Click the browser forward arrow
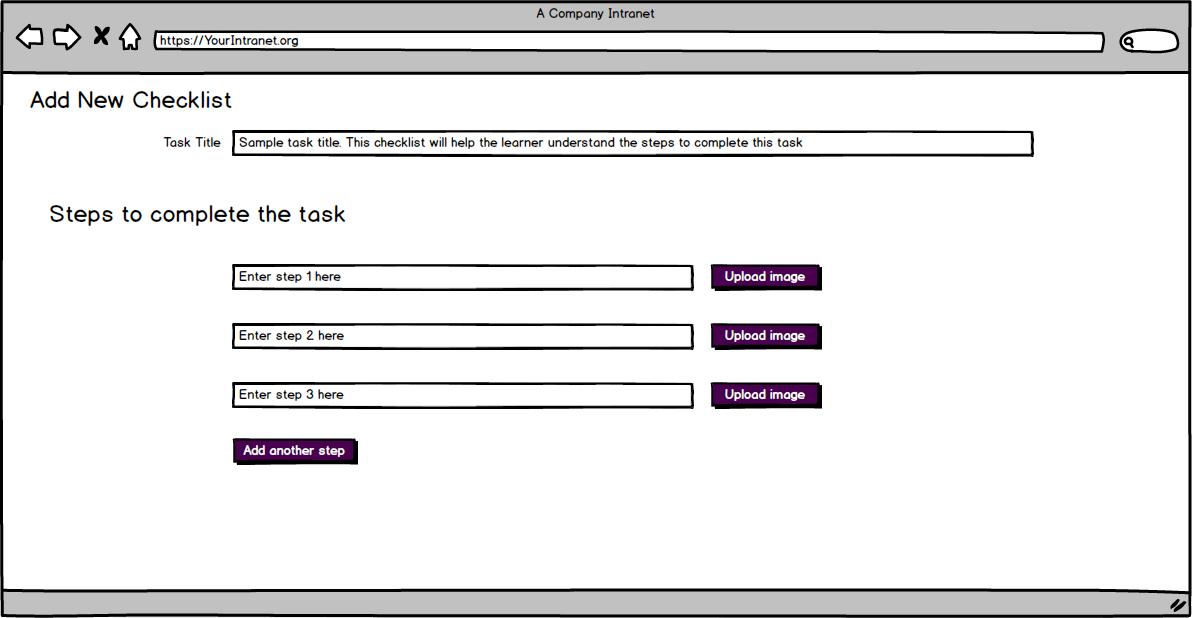 [x=67, y=36]
